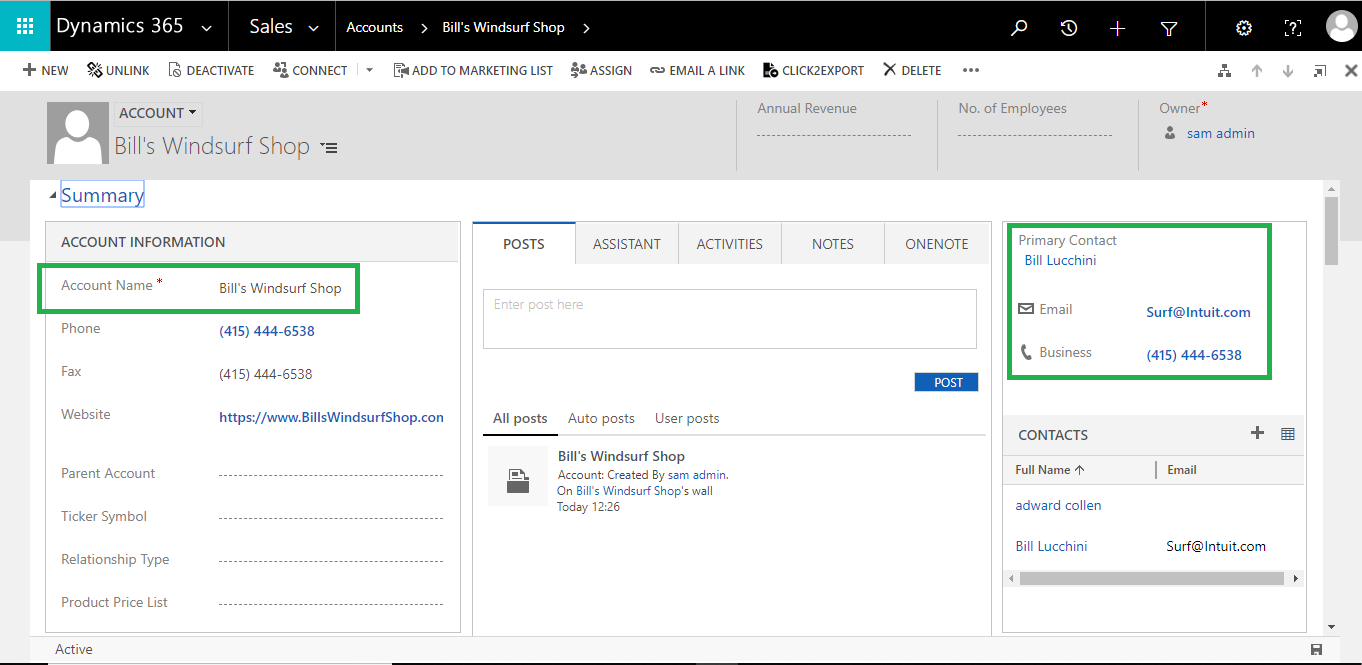1362x665 pixels.
Task: Open the website link https://www.BillsWindsurfShop
Action: (x=331, y=417)
